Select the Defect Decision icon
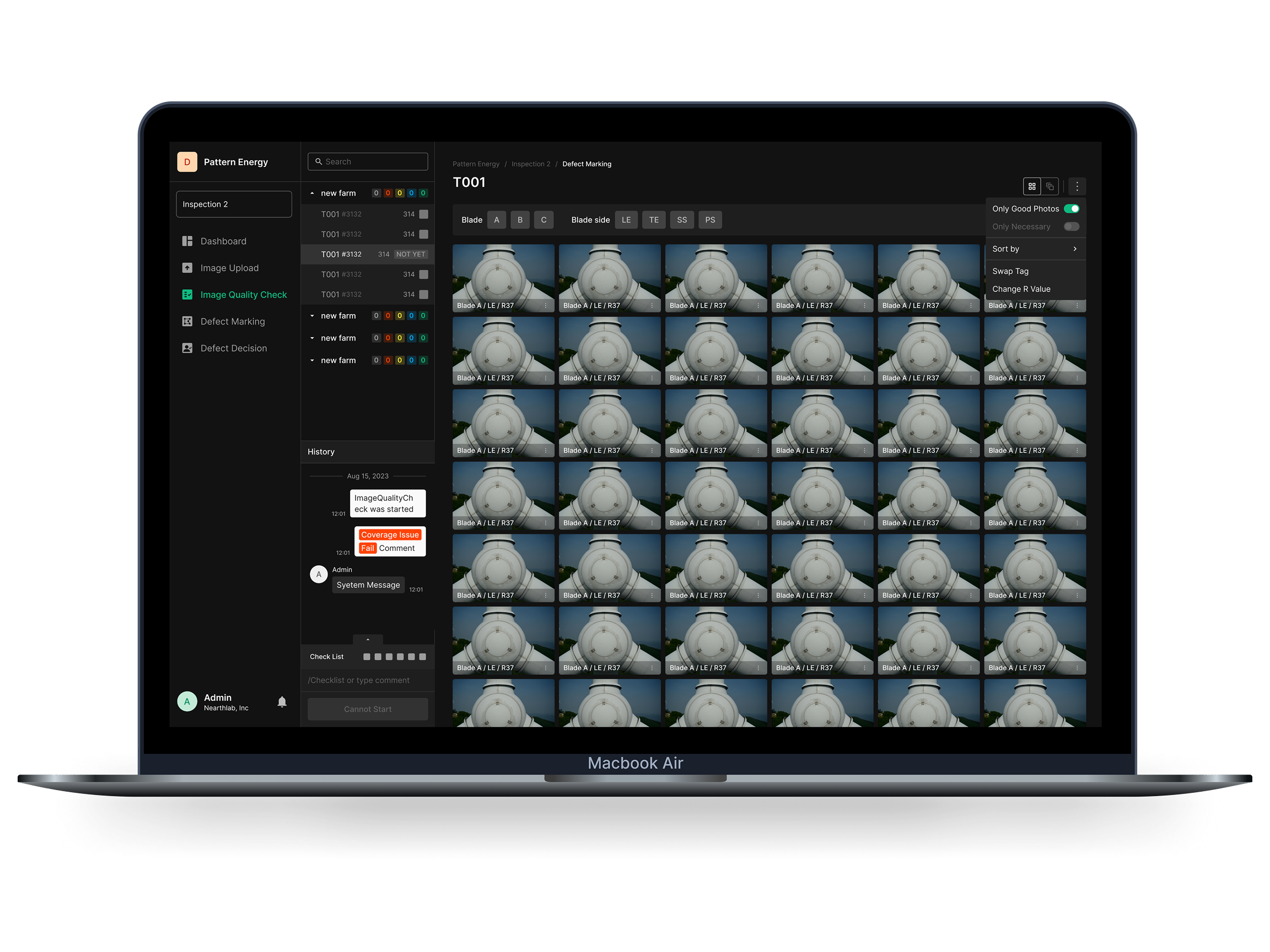Image resolution: width=1270 pixels, height=952 pixels. [187, 348]
